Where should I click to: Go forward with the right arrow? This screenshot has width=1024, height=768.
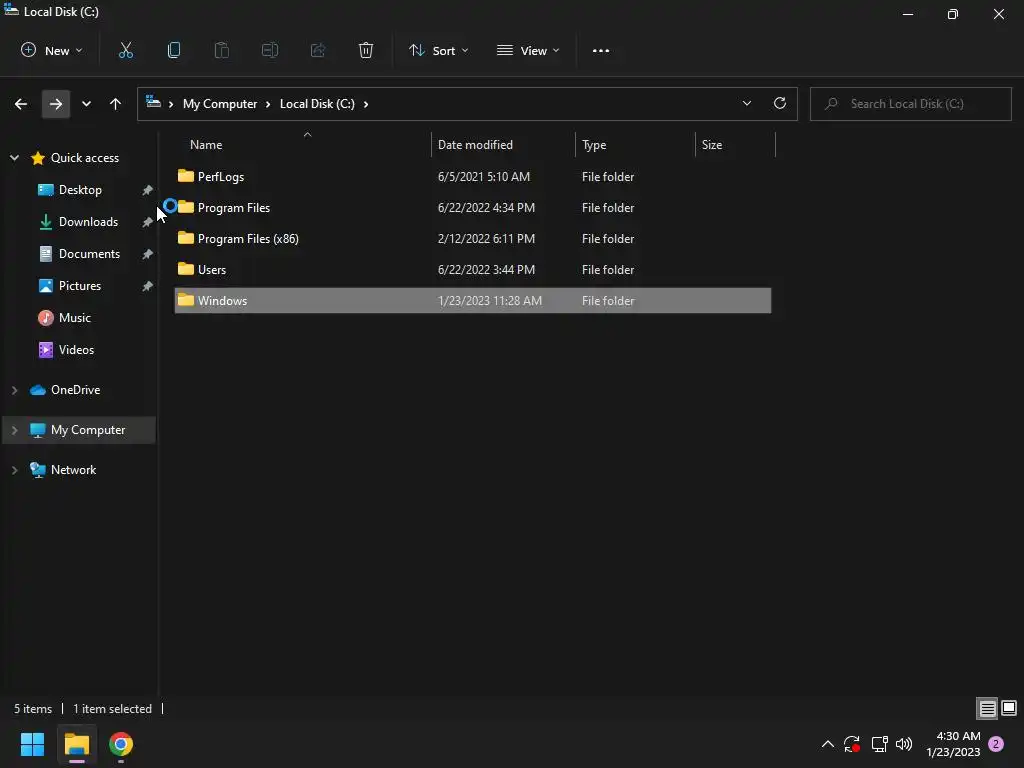tap(56, 104)
